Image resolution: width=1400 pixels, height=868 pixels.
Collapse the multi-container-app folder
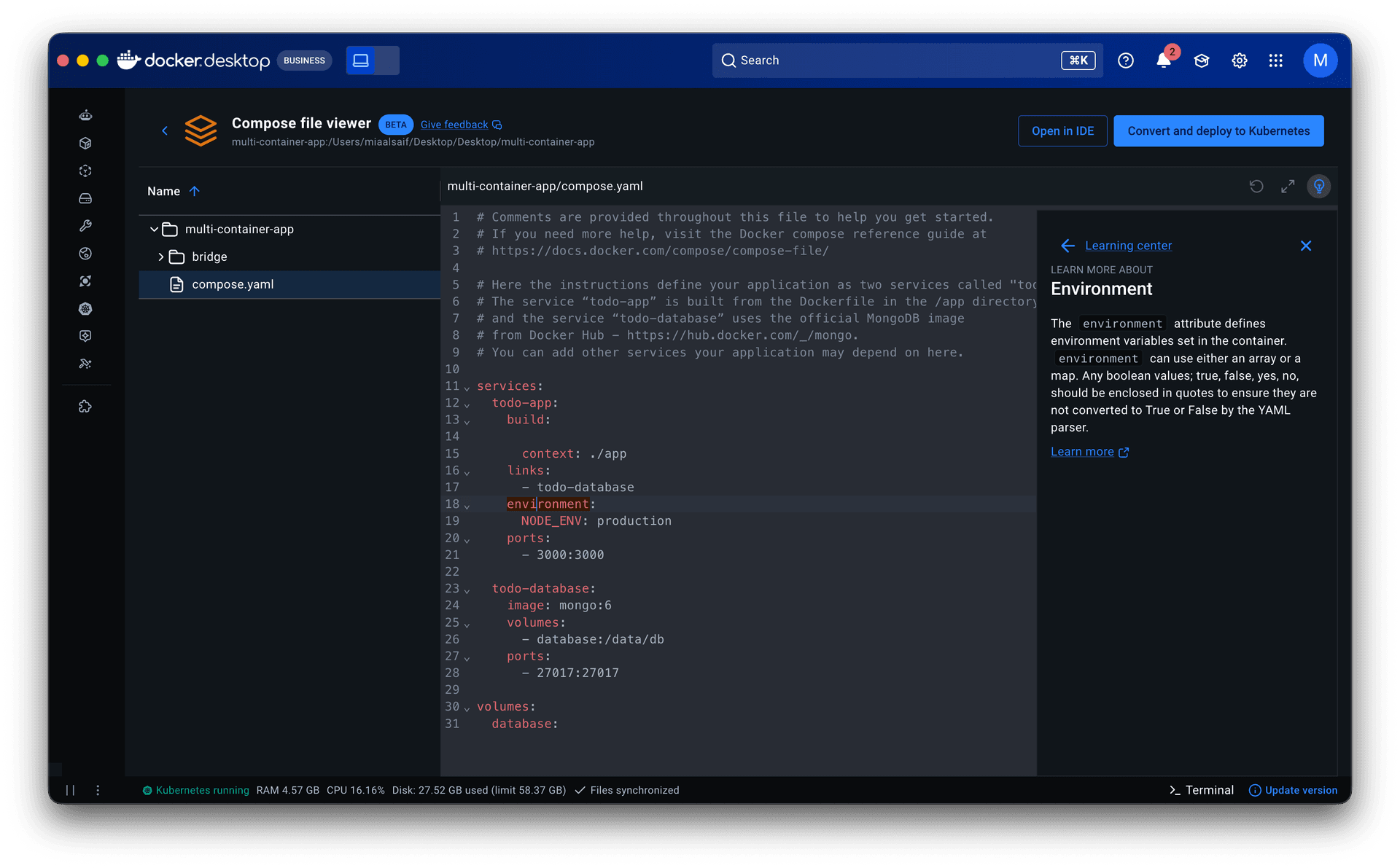click(x=154, y=230)
